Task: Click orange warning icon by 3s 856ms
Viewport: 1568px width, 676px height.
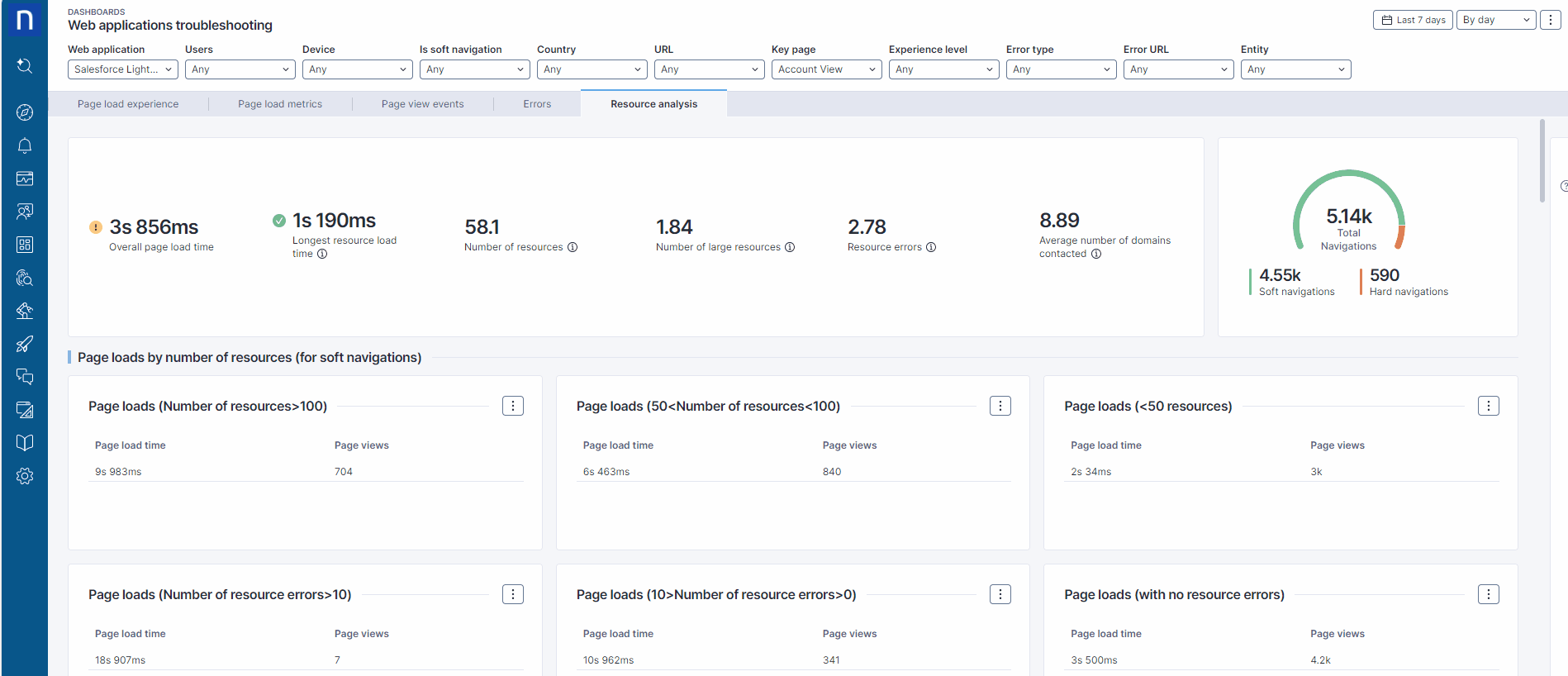Action: click(96, 227)
